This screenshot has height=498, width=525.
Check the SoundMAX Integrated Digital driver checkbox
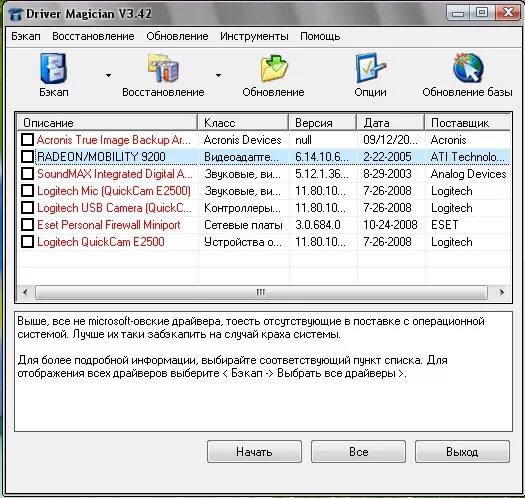[27, 173]
